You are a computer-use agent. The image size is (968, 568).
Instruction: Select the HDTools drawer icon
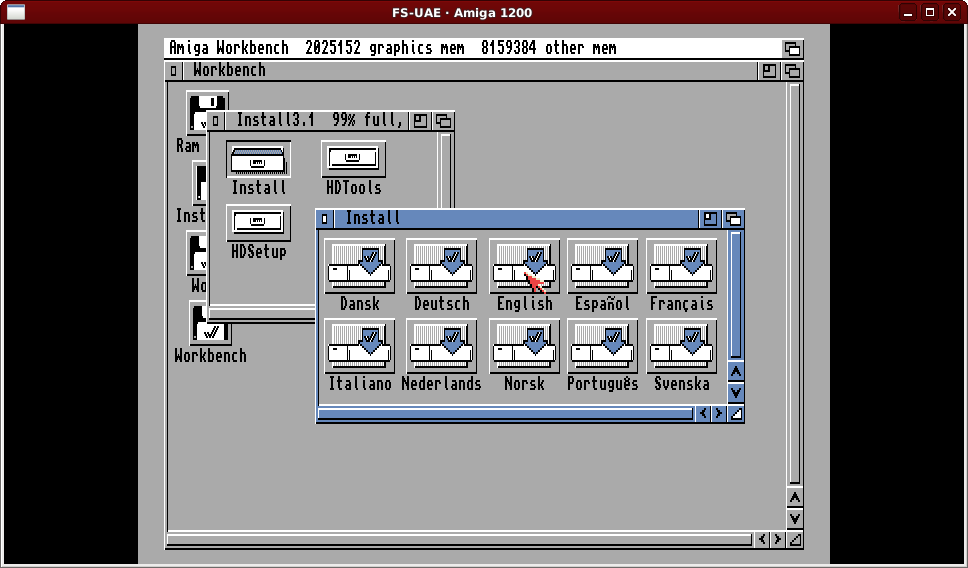click(353, 159)
